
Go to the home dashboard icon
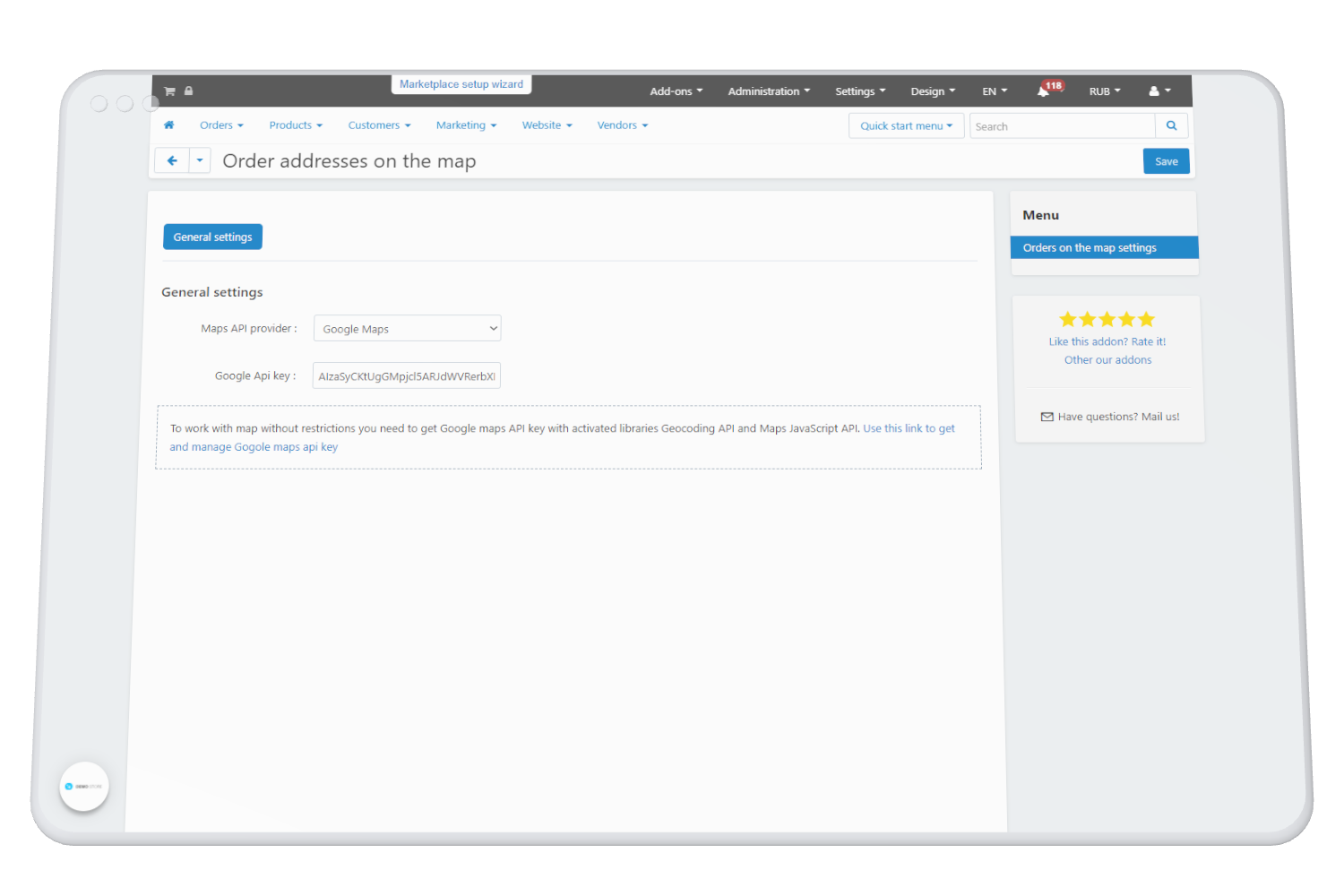(168, 125)
